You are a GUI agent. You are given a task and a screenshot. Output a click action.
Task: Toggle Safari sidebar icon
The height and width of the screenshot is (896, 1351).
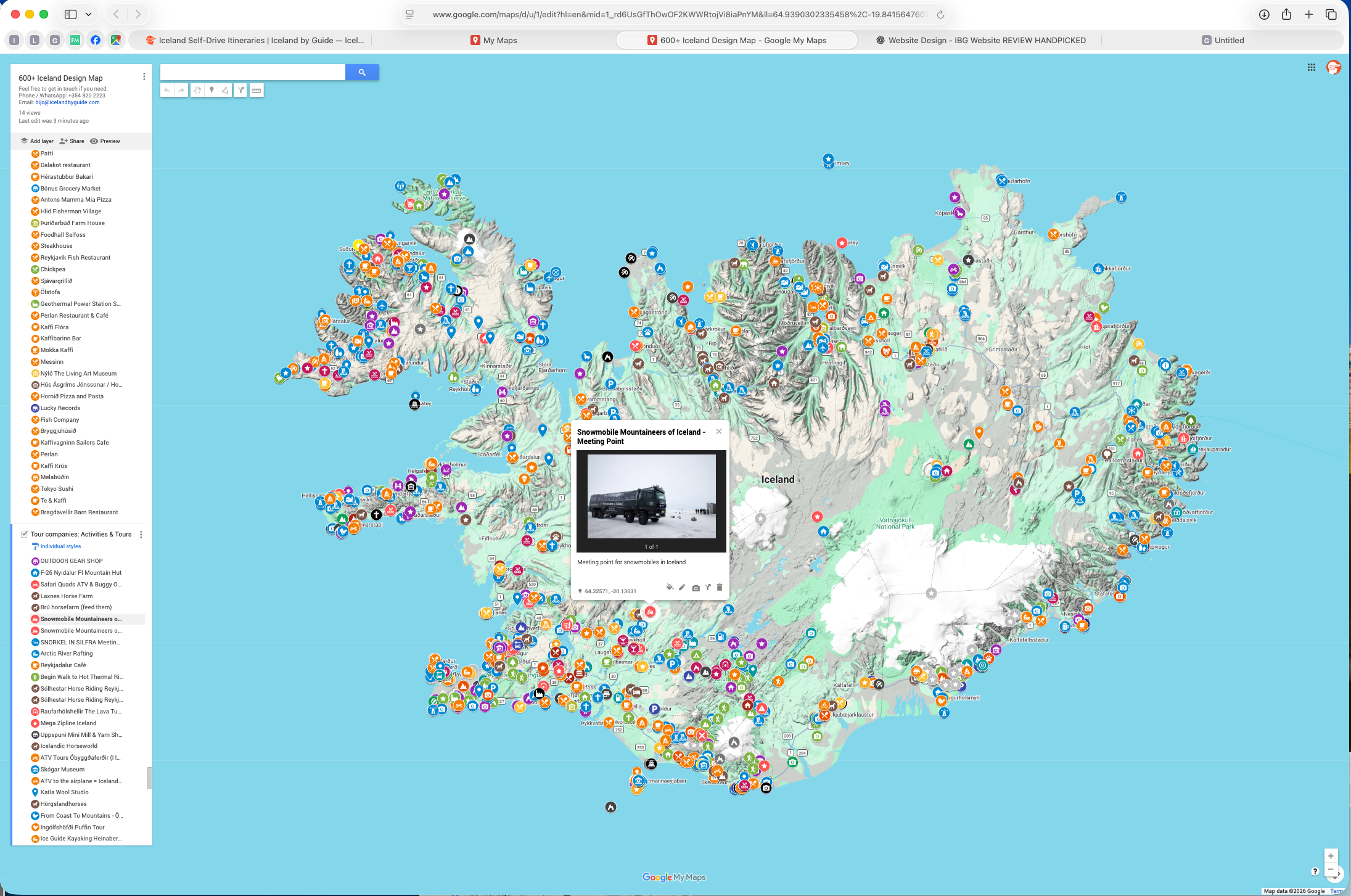71,14
